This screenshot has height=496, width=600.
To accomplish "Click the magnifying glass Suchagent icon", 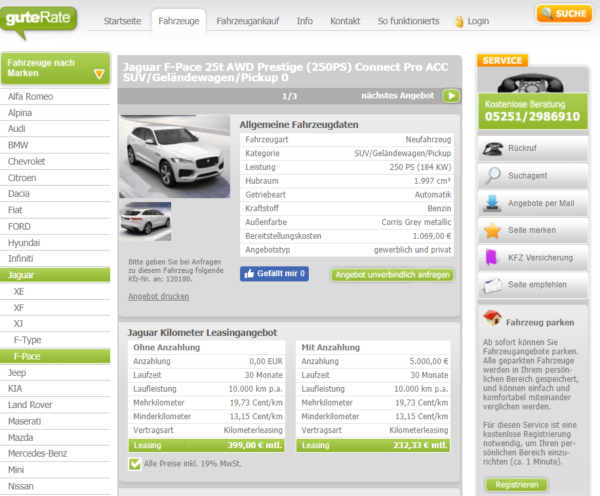I will (x=493, y=176).
